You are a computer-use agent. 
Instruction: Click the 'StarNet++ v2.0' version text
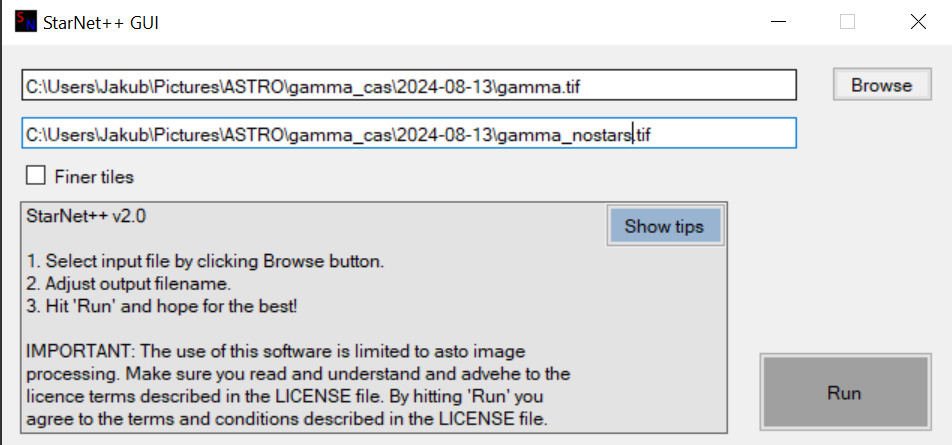86,216
